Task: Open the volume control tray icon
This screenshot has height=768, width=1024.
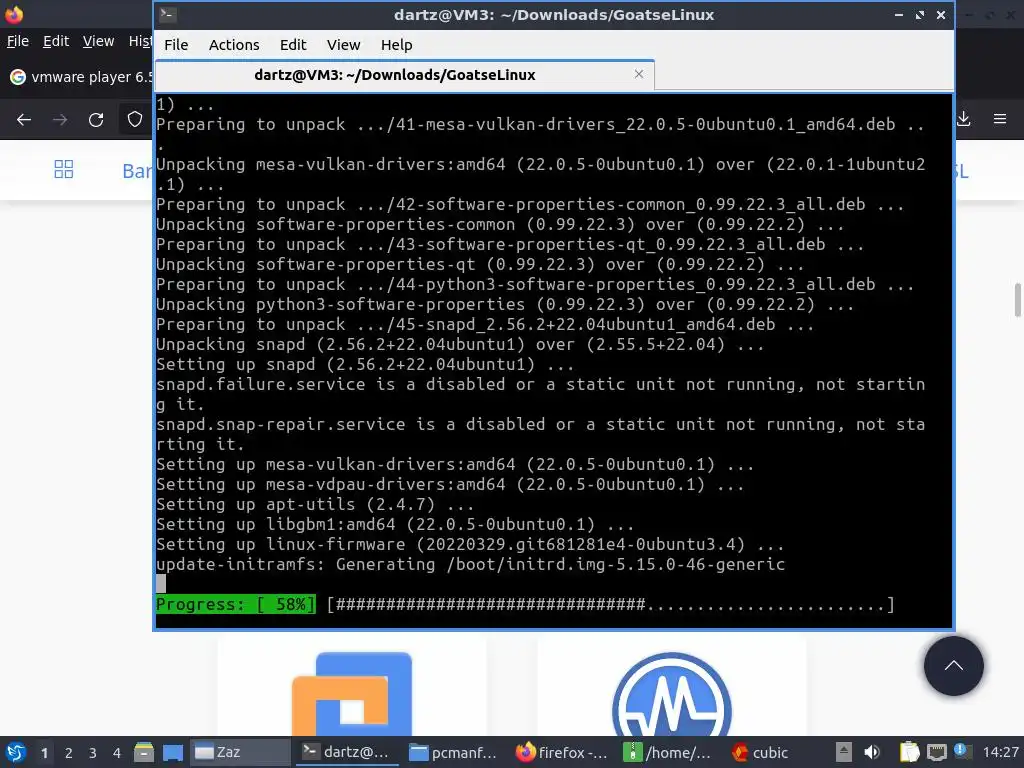Action: point(872,752)
